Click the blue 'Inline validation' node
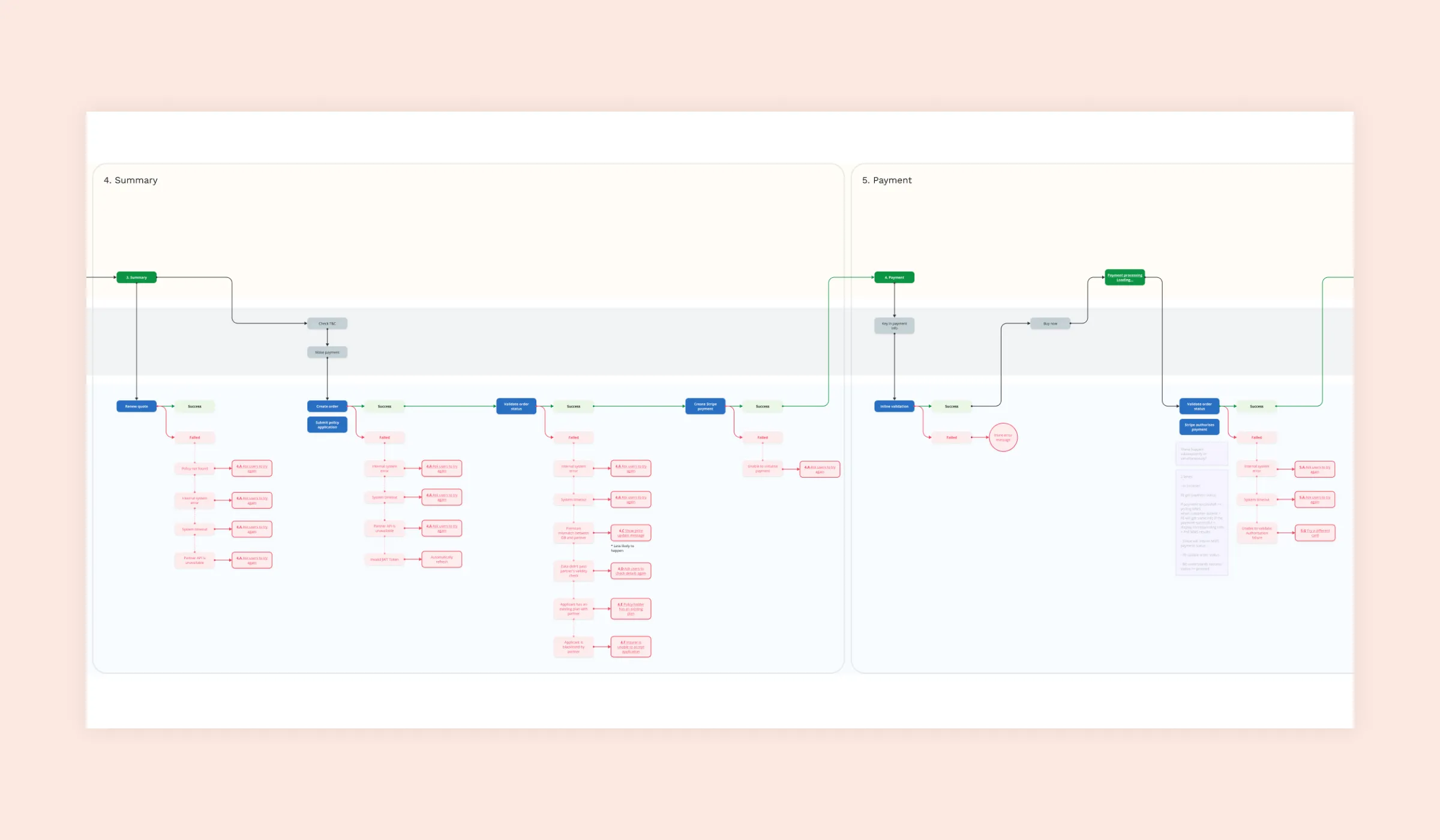The image size is (1440, 840). point(894,406)
